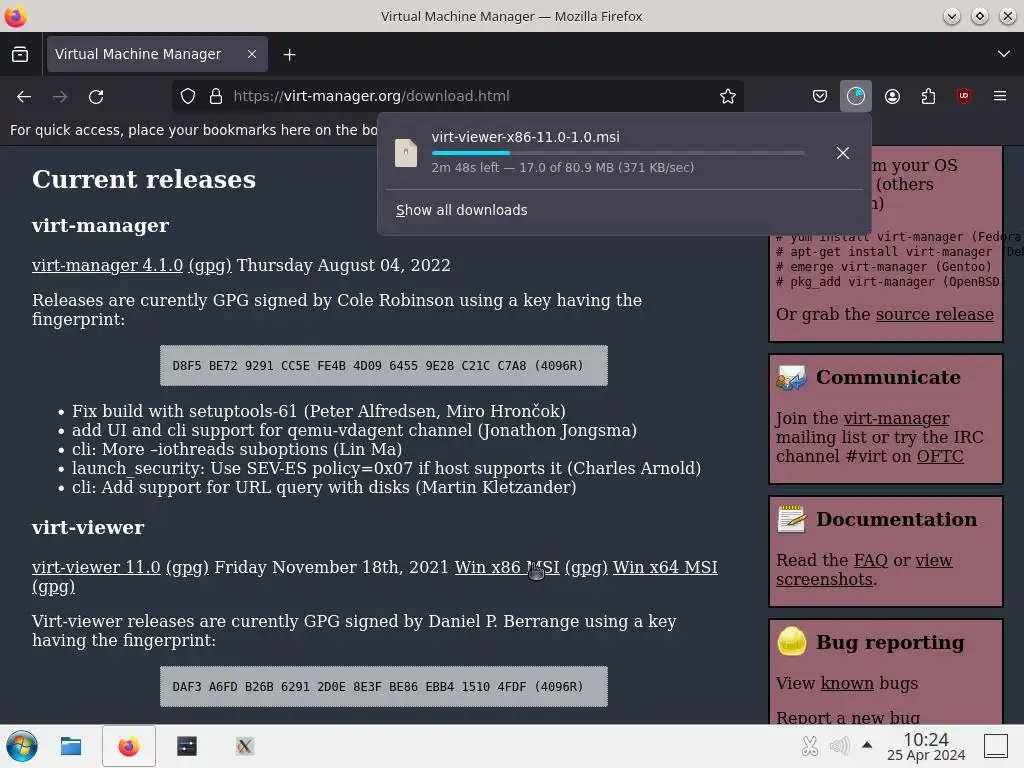
Task: Open the OFTC link
Action: coord(940,456)
